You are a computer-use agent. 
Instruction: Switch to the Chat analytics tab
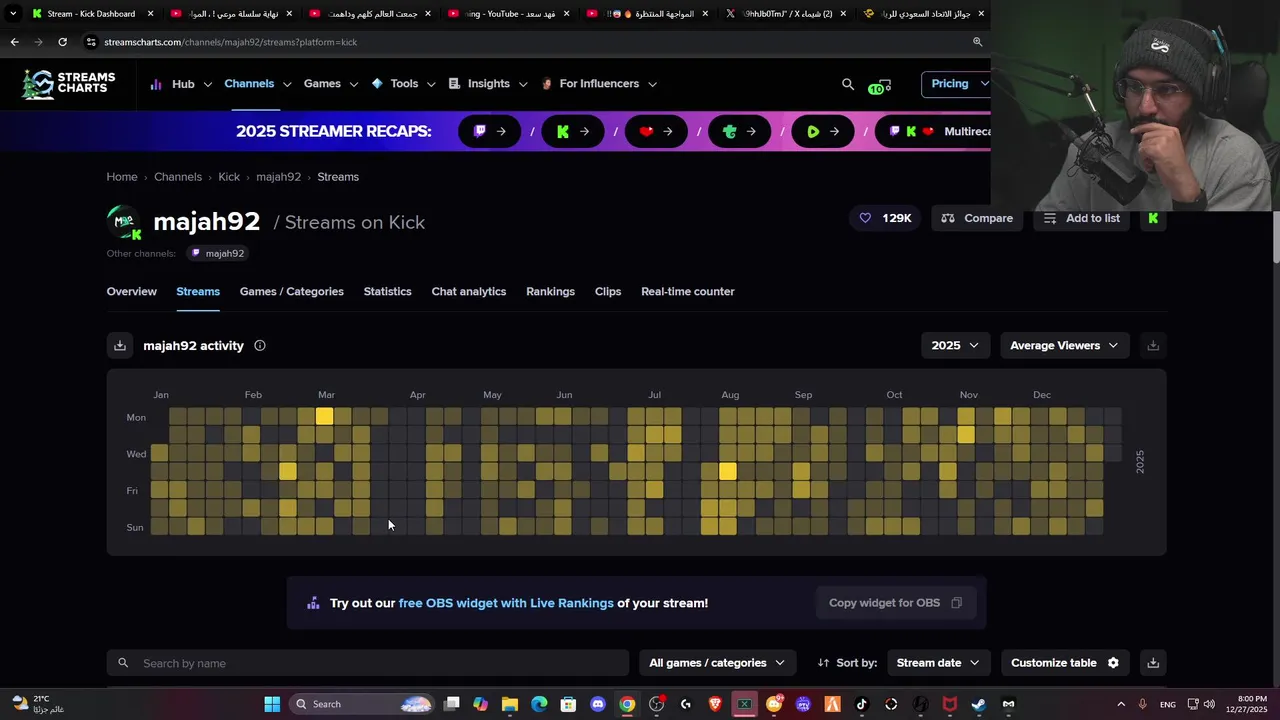pos(469,292)
